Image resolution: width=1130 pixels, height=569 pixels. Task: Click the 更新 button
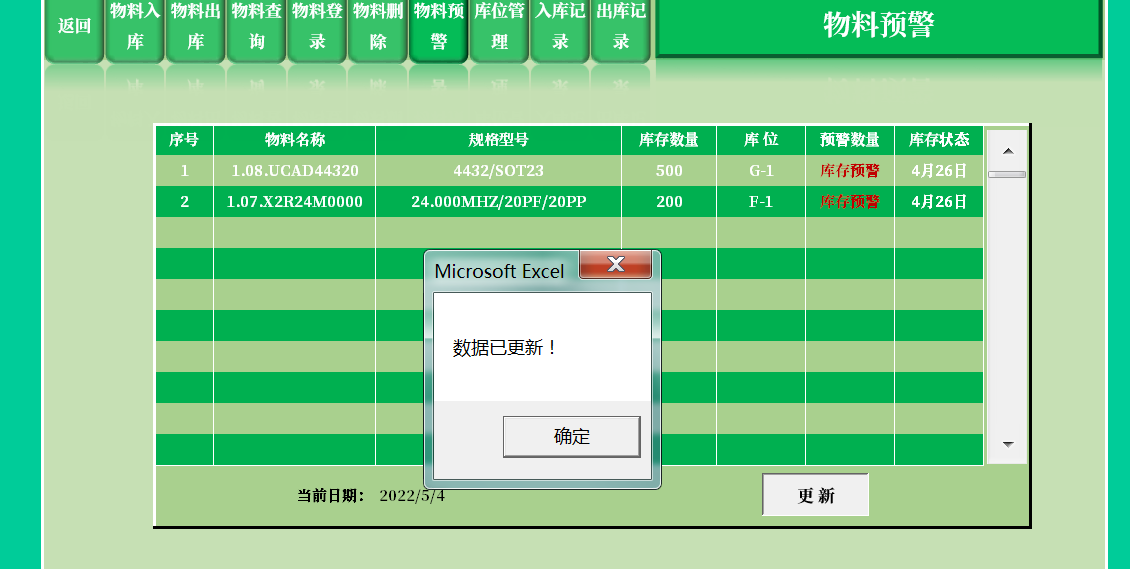(815, 495)
